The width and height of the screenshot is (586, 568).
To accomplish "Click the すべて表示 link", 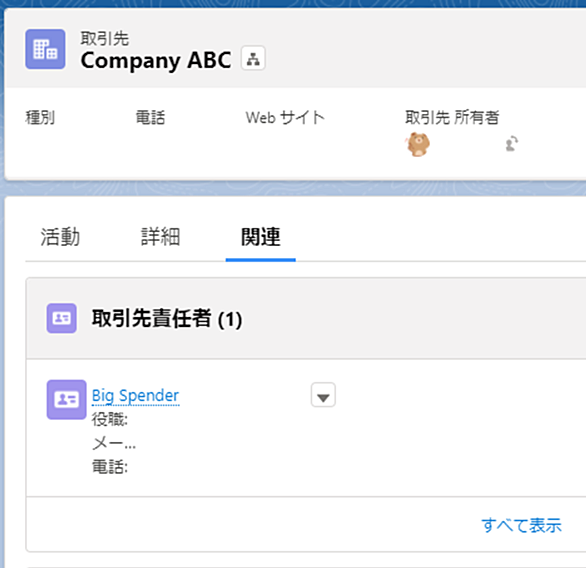I will click(521, 525).
